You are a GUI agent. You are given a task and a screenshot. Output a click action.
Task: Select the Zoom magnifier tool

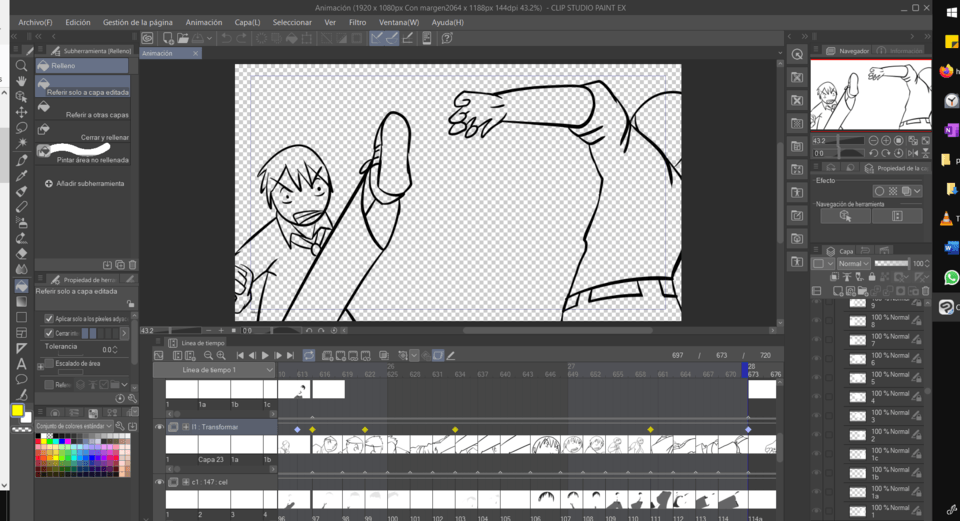point(21,66)
